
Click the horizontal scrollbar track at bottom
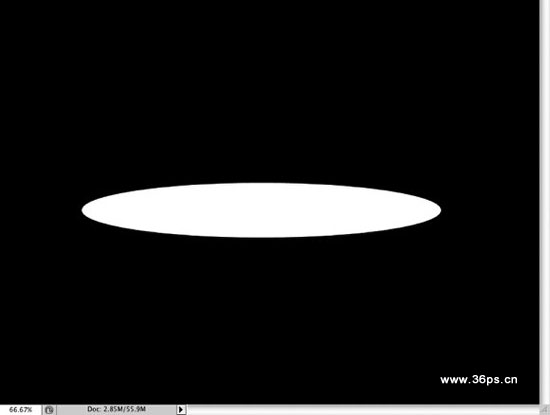tap(363, 410)
